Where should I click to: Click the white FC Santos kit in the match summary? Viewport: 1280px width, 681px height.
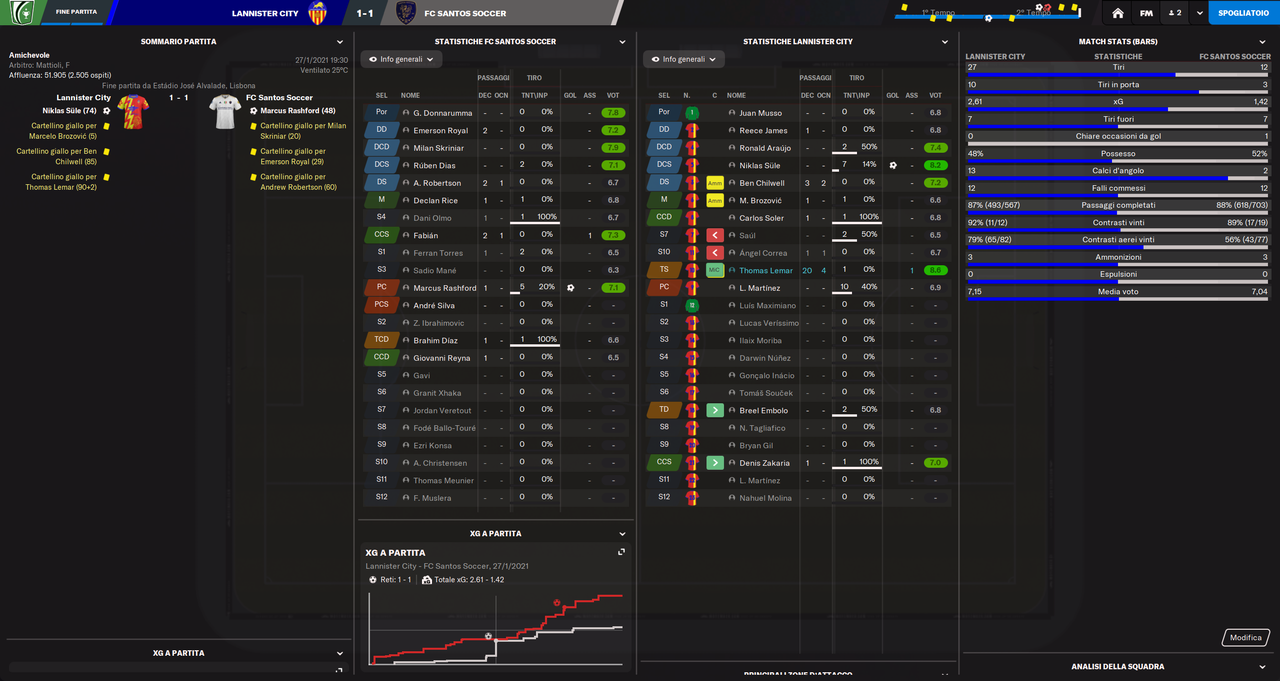tap(223, 112)
